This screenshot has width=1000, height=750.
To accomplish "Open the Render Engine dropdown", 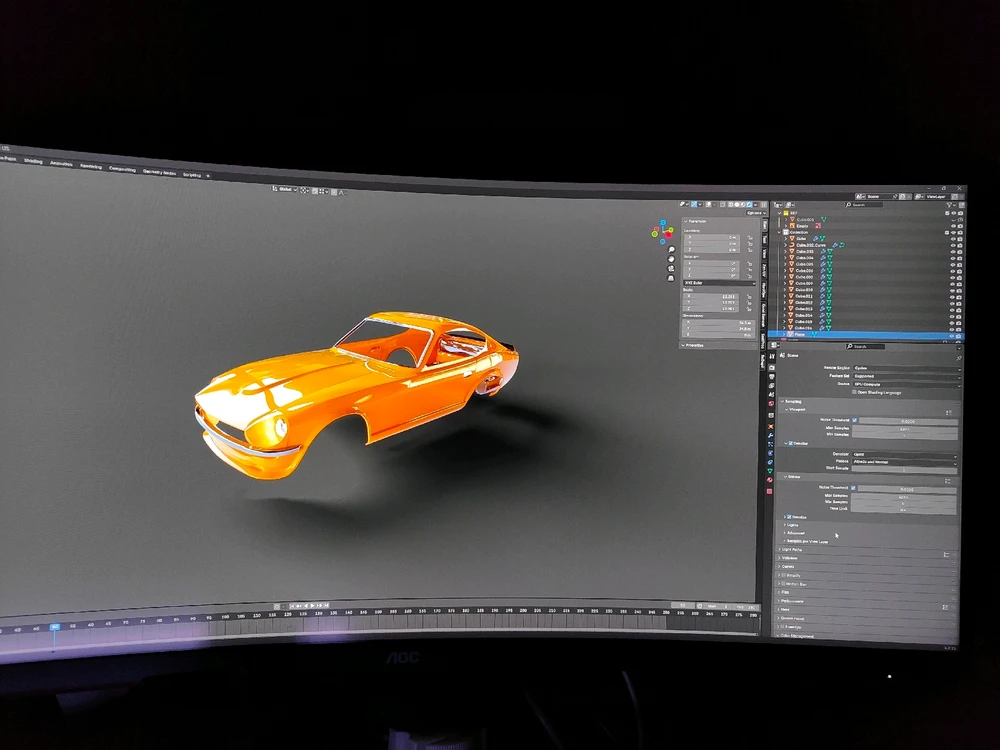I will pos(905,368).
